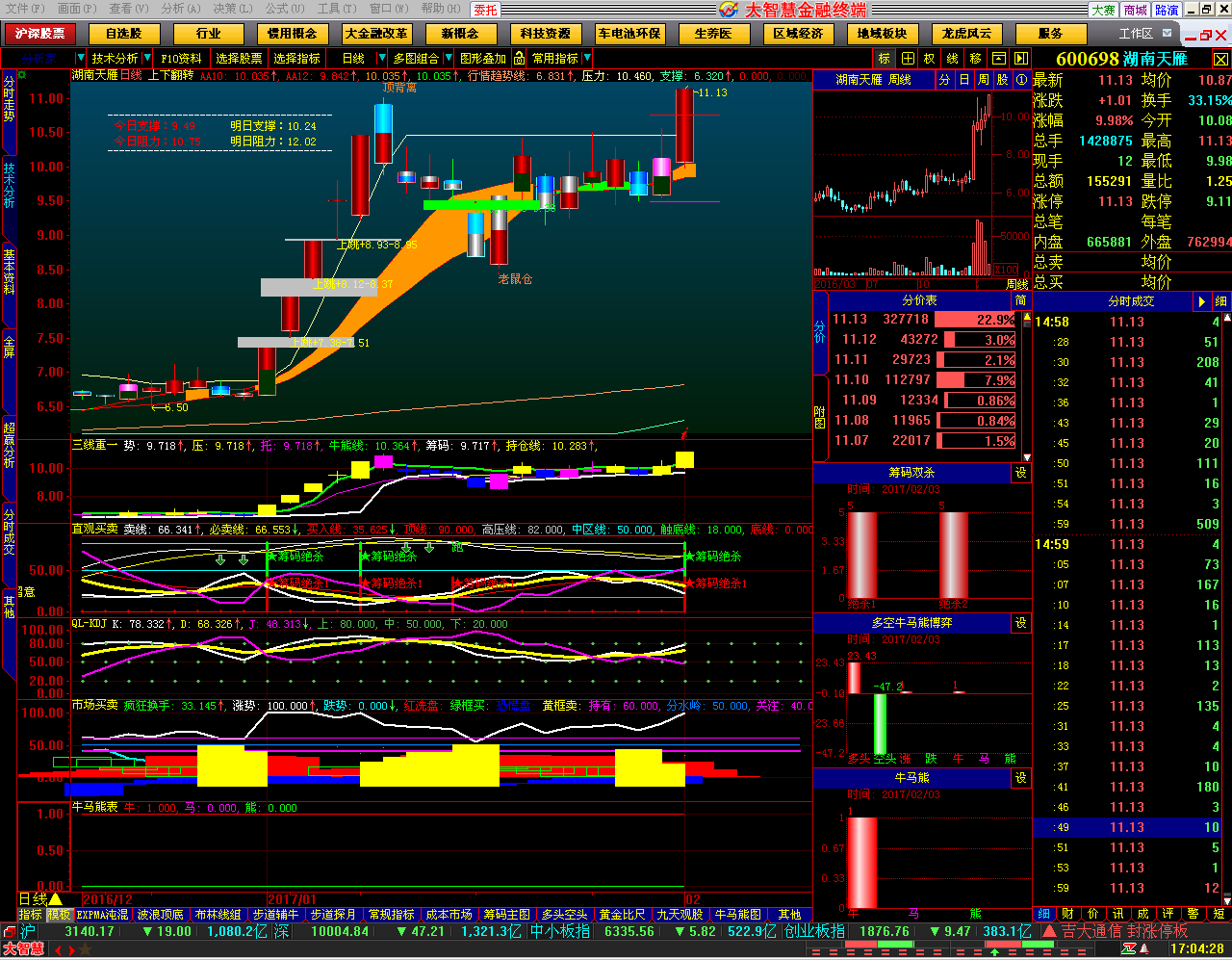Image resolution: width=1232 pixels, height=960 pixels.
Task: Click the yellow triangle next to 日线
Action: tap(55, 899)
